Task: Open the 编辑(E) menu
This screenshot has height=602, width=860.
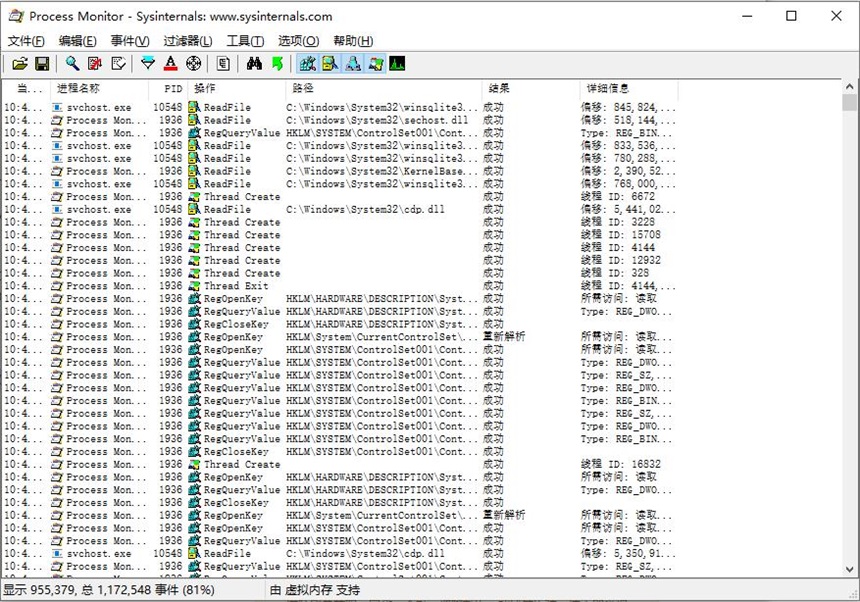Action: (77, 41)
